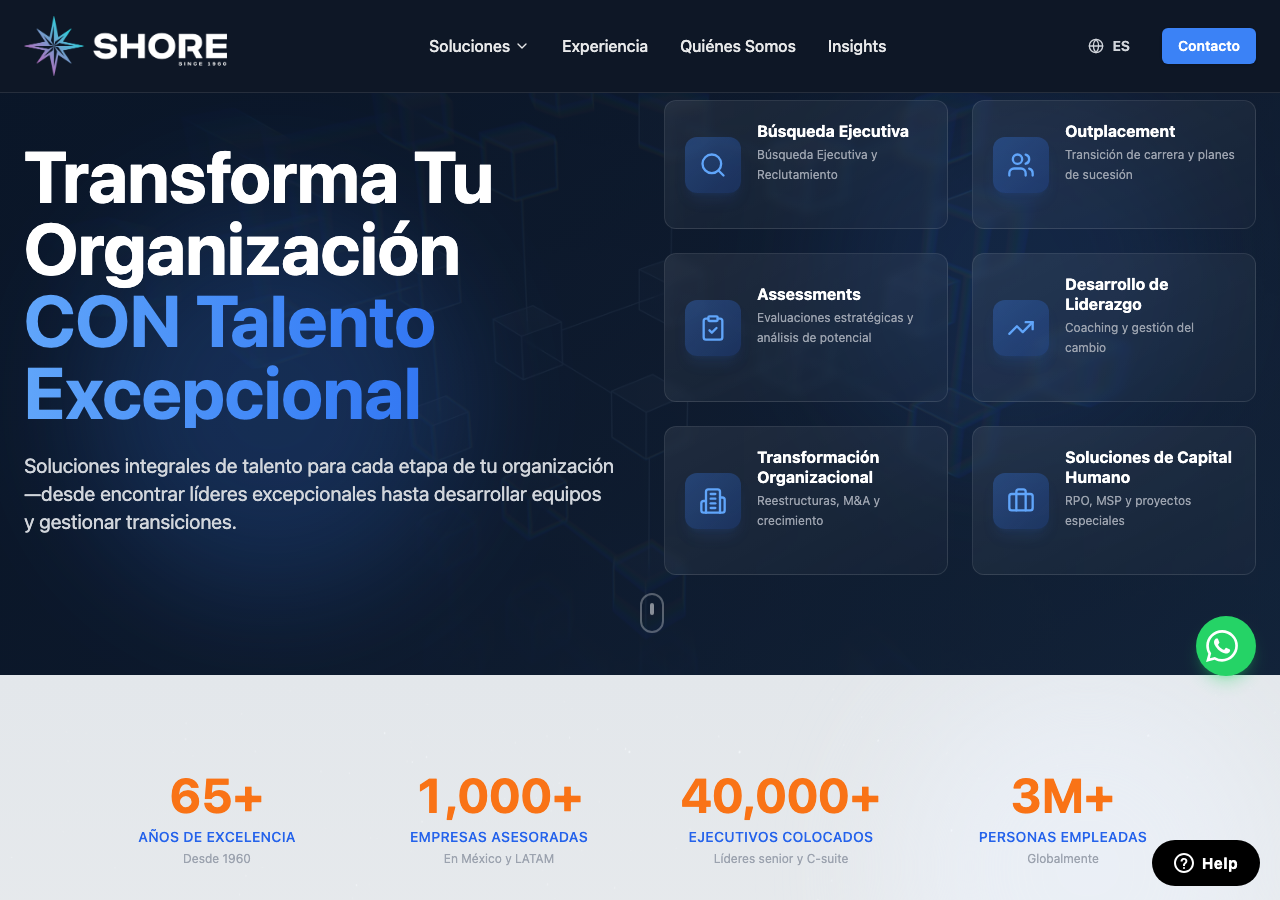1280x900 pixels.
Task: Open the Assessments card title
Action: [809, 294]
